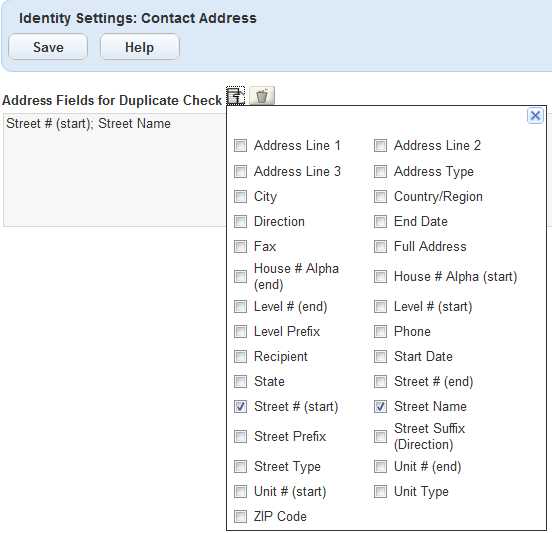Image resolution: width=552 pixels, height=533 pixels.
Task: Check the Address Line 1 box
Action: click(x=240, y=145)
